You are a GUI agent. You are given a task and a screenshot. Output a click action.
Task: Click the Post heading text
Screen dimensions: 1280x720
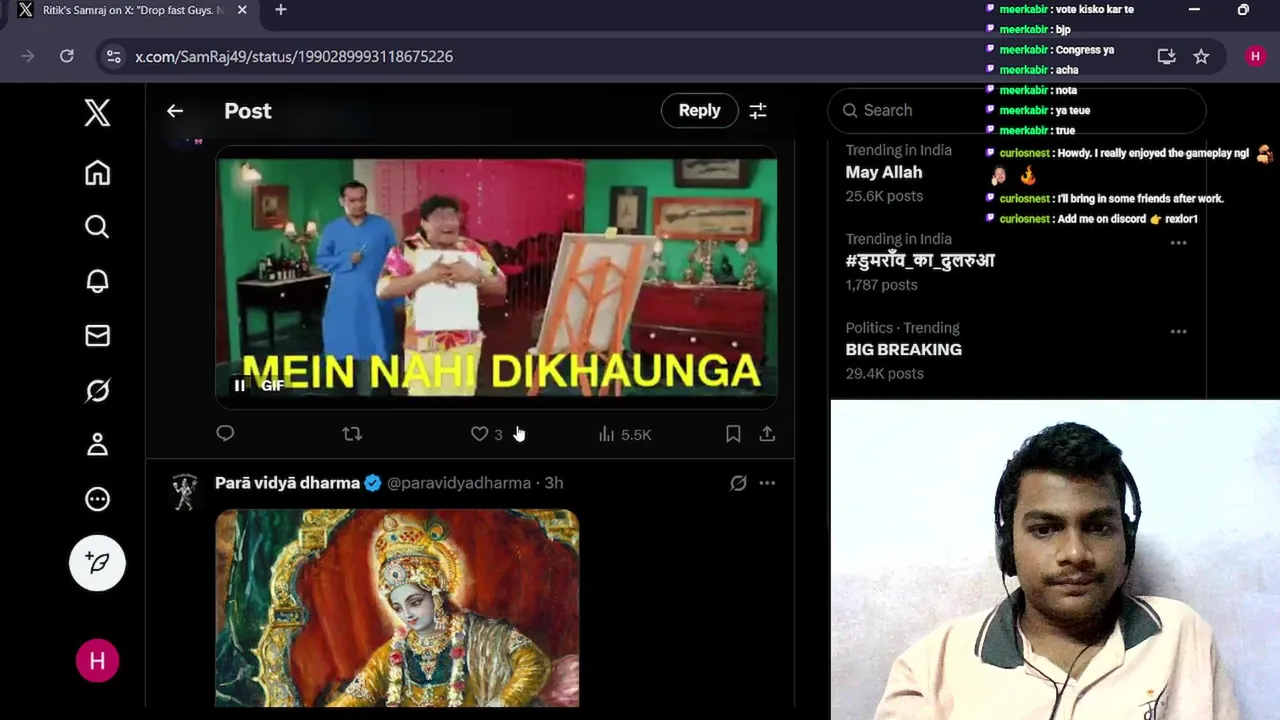pos(248,111)
